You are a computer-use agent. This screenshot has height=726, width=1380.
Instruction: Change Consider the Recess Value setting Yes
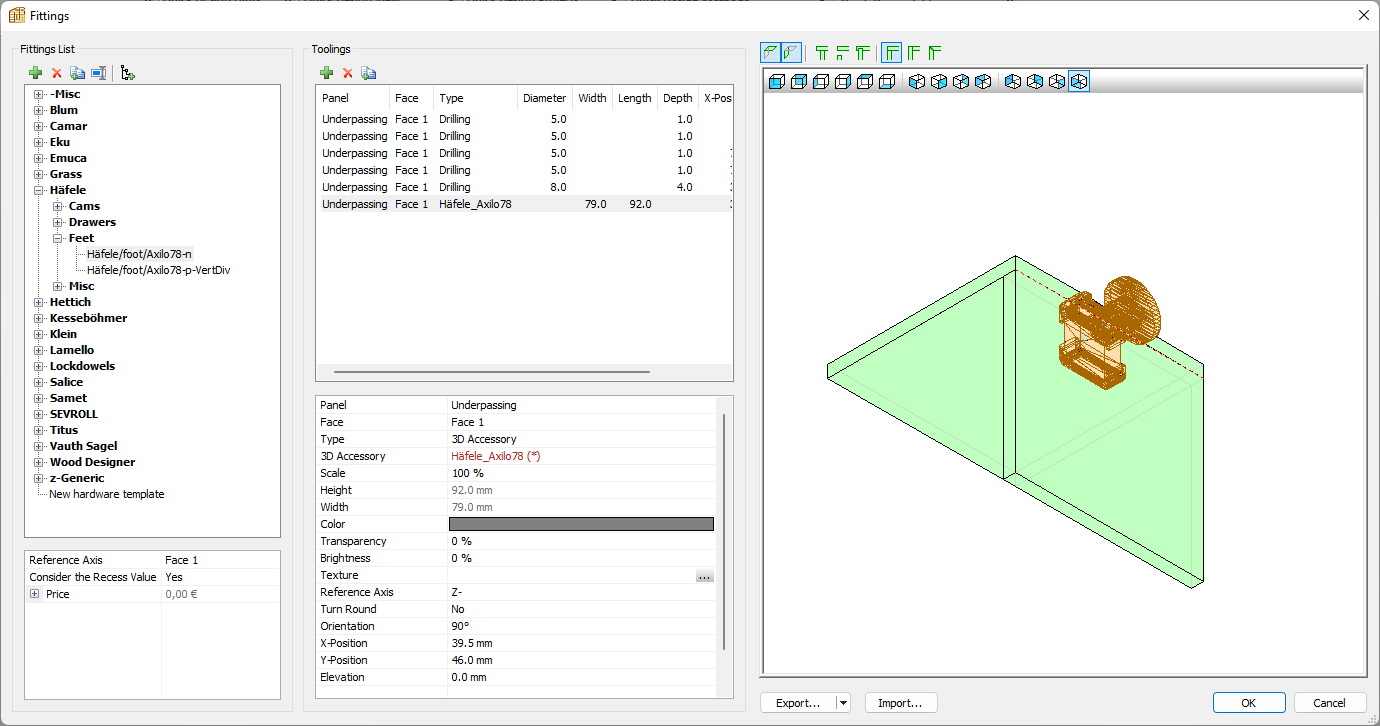pyautogui.click(x=220, y=577)
